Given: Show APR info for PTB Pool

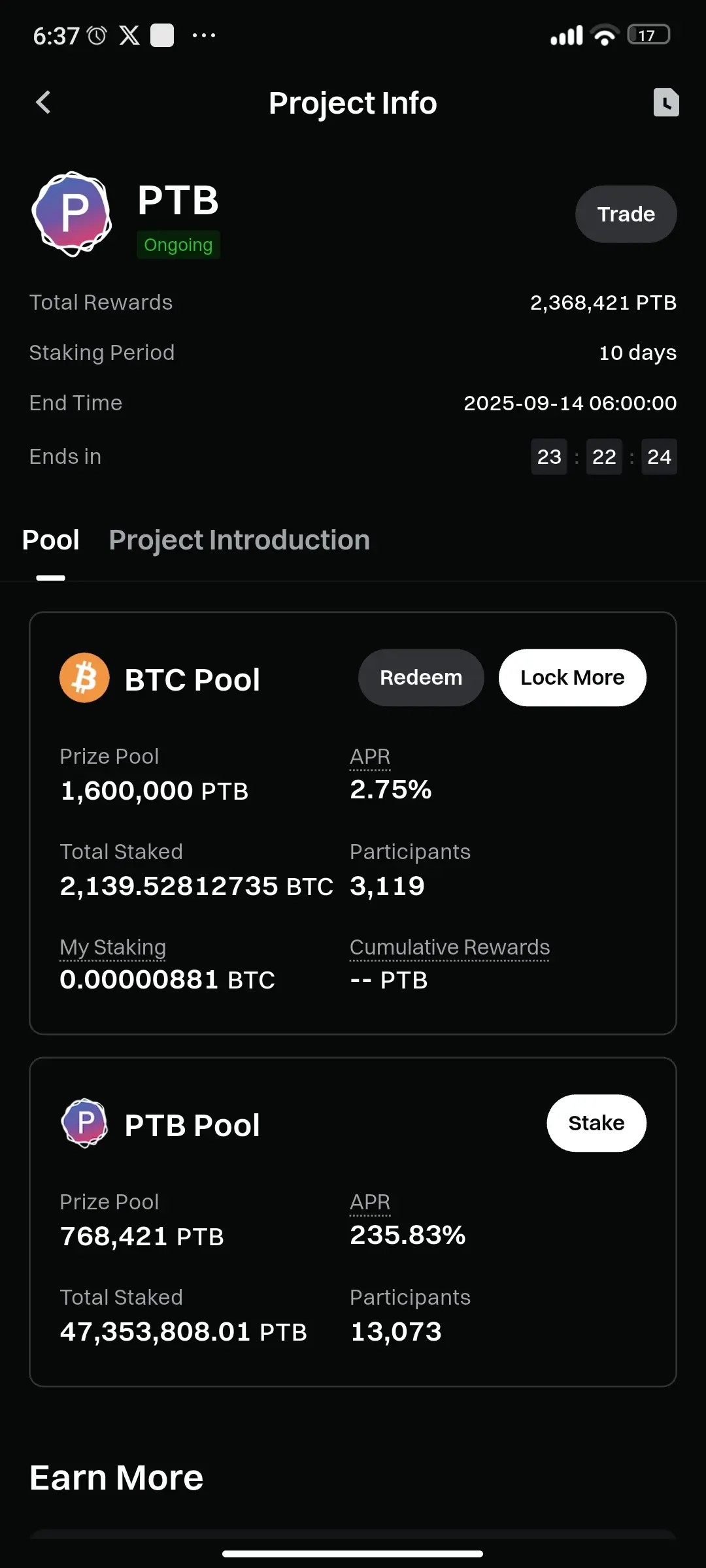Looking at the screenshot, I should [370, 1202].
